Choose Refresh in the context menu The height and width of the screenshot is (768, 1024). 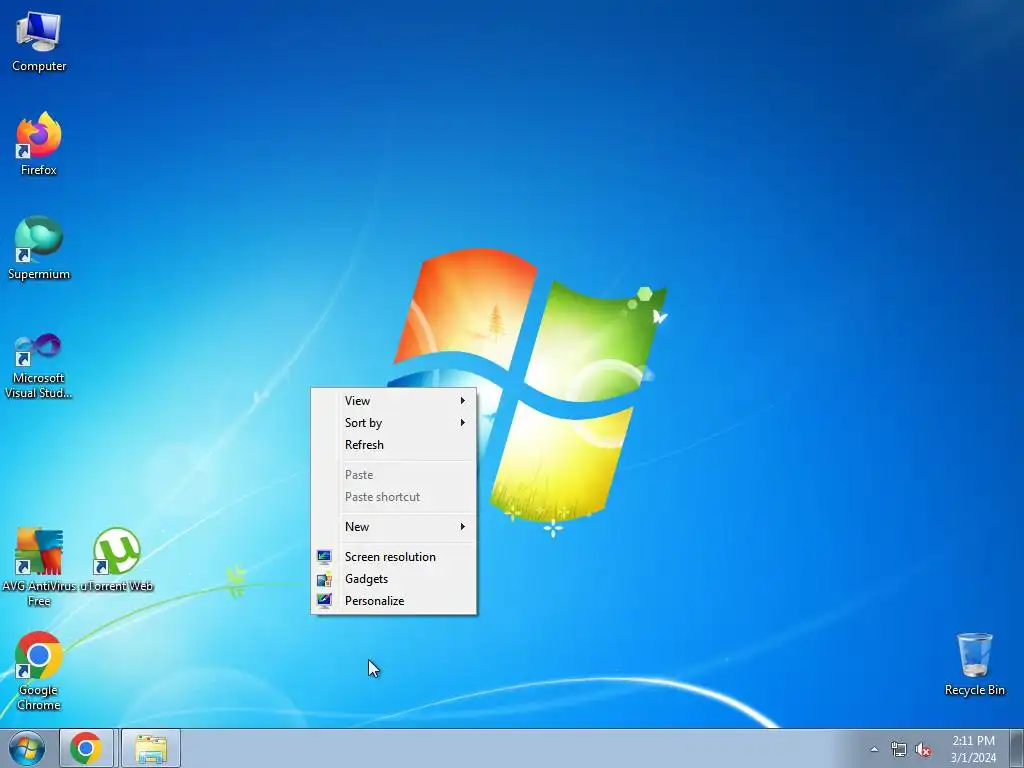[394, 445]
